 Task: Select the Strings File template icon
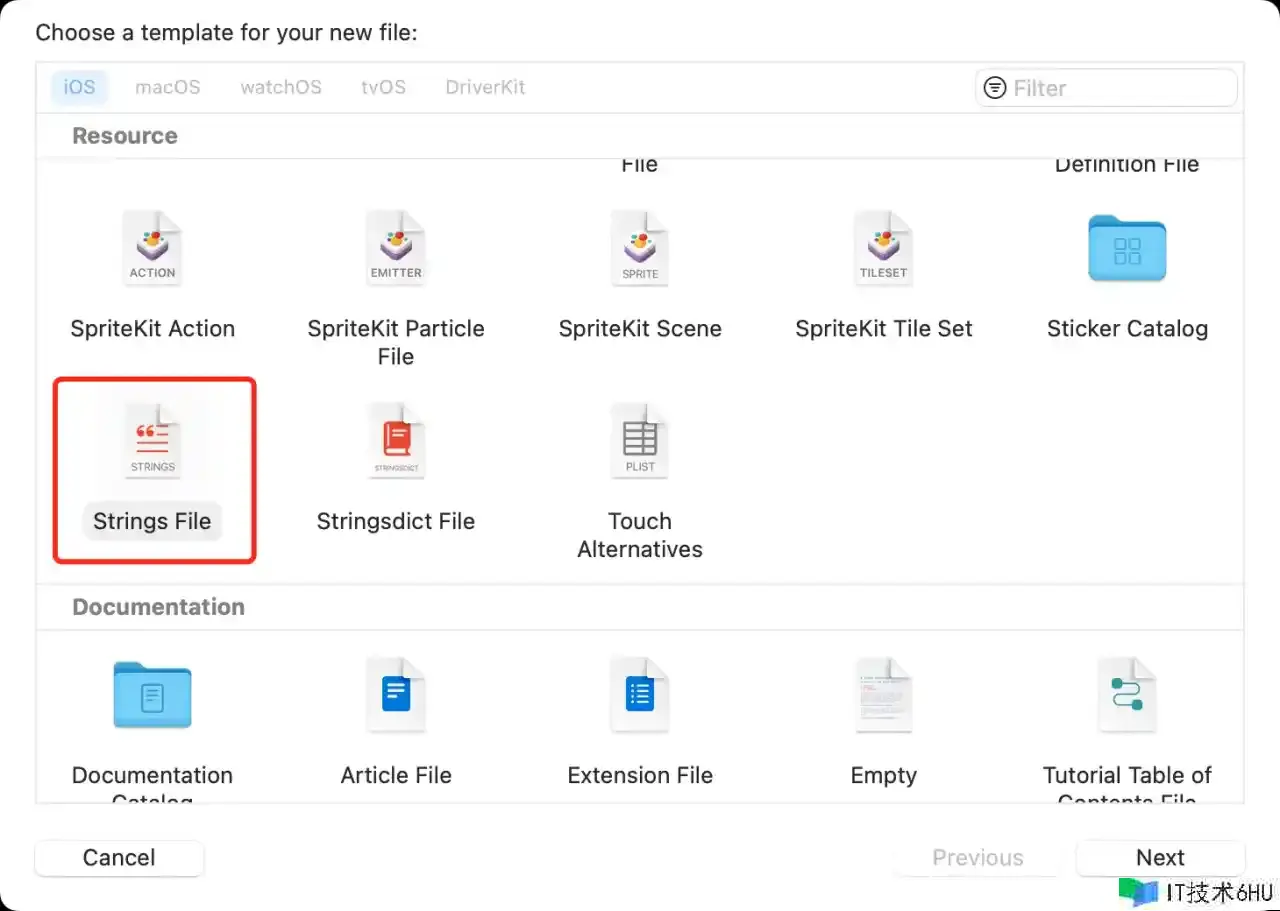coord(152,442)
